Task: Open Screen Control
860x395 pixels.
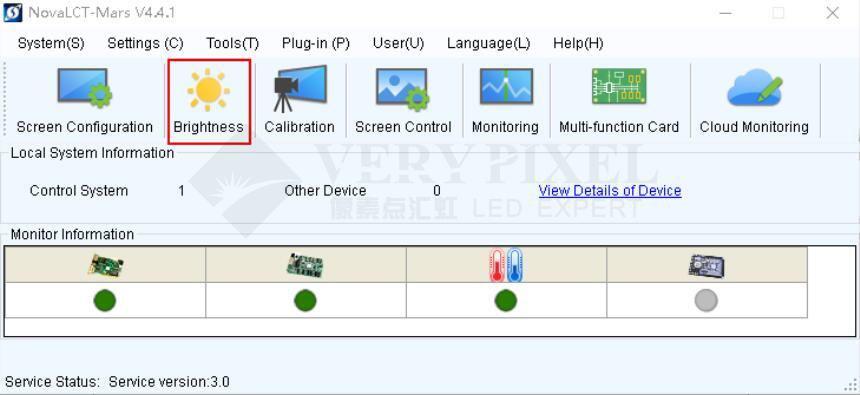Action: tap(403, 100)
